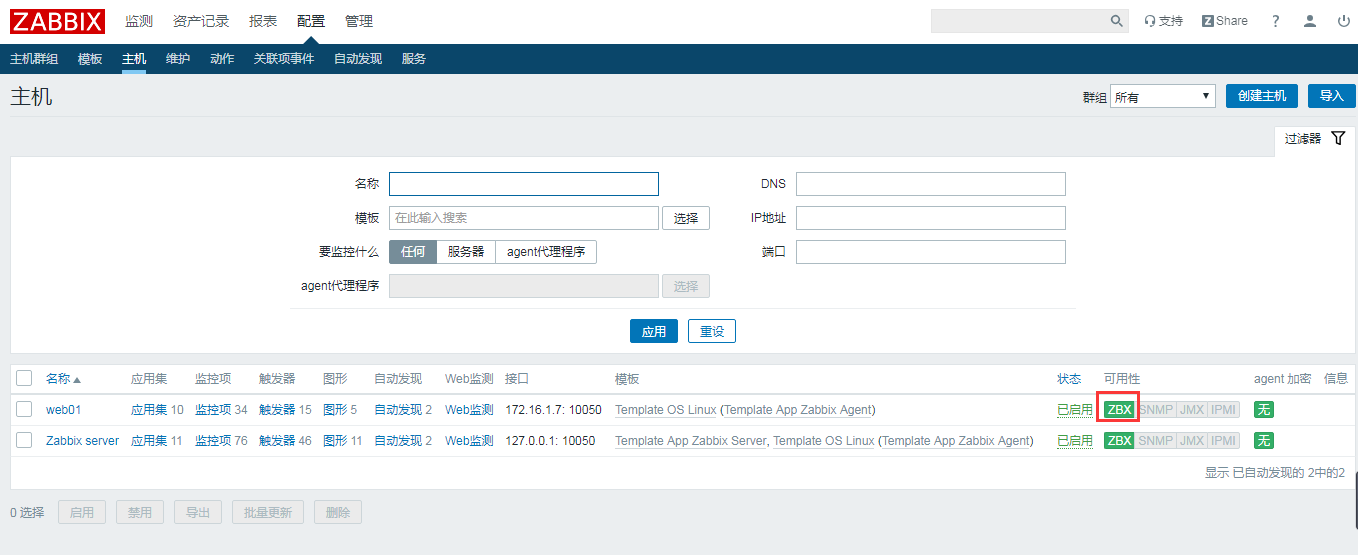Go to the 维护 submenu
The image size is (1358, 555).
178,59
